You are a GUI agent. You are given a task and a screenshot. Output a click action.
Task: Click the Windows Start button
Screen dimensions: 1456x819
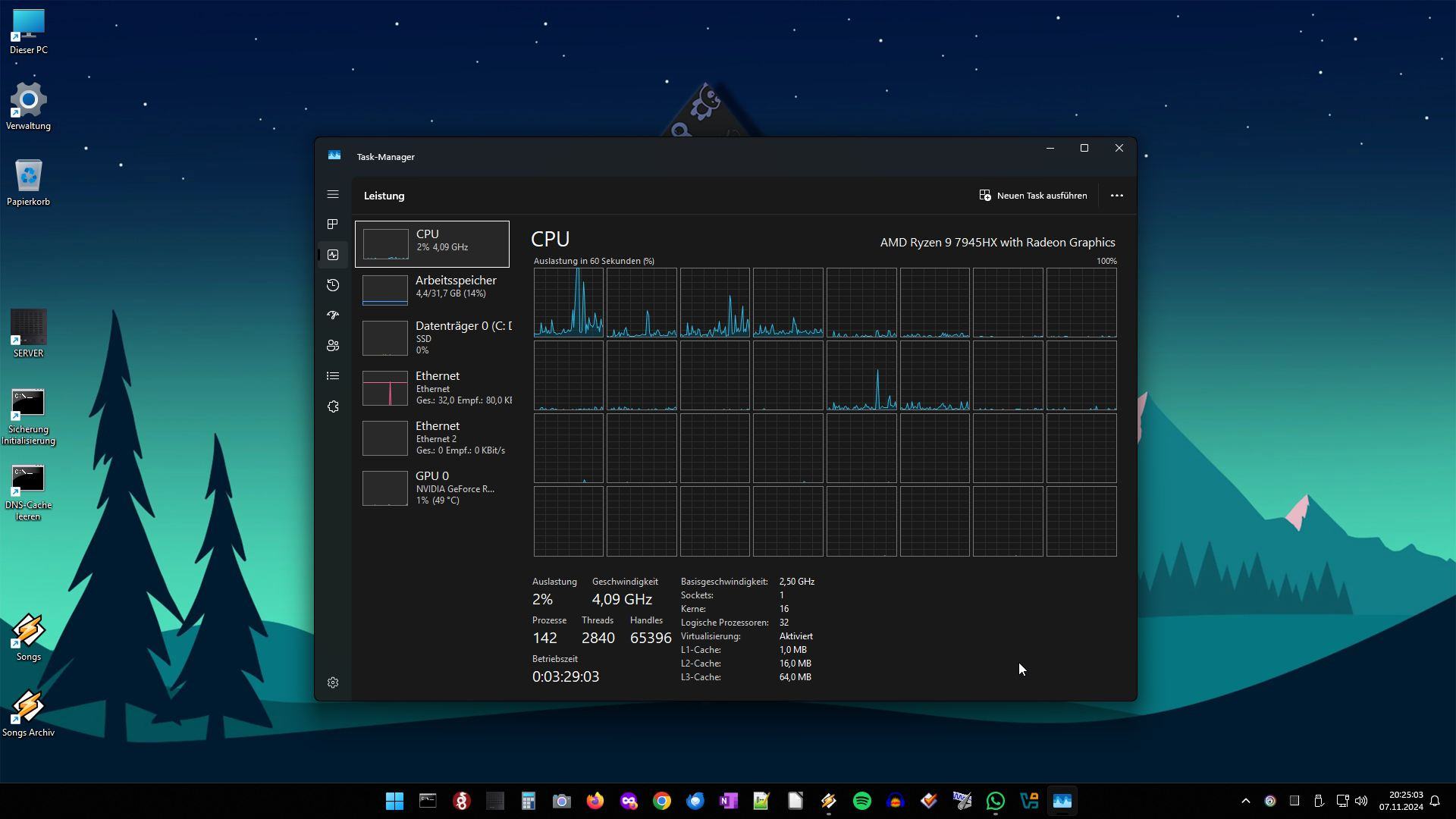click(394, 801)
